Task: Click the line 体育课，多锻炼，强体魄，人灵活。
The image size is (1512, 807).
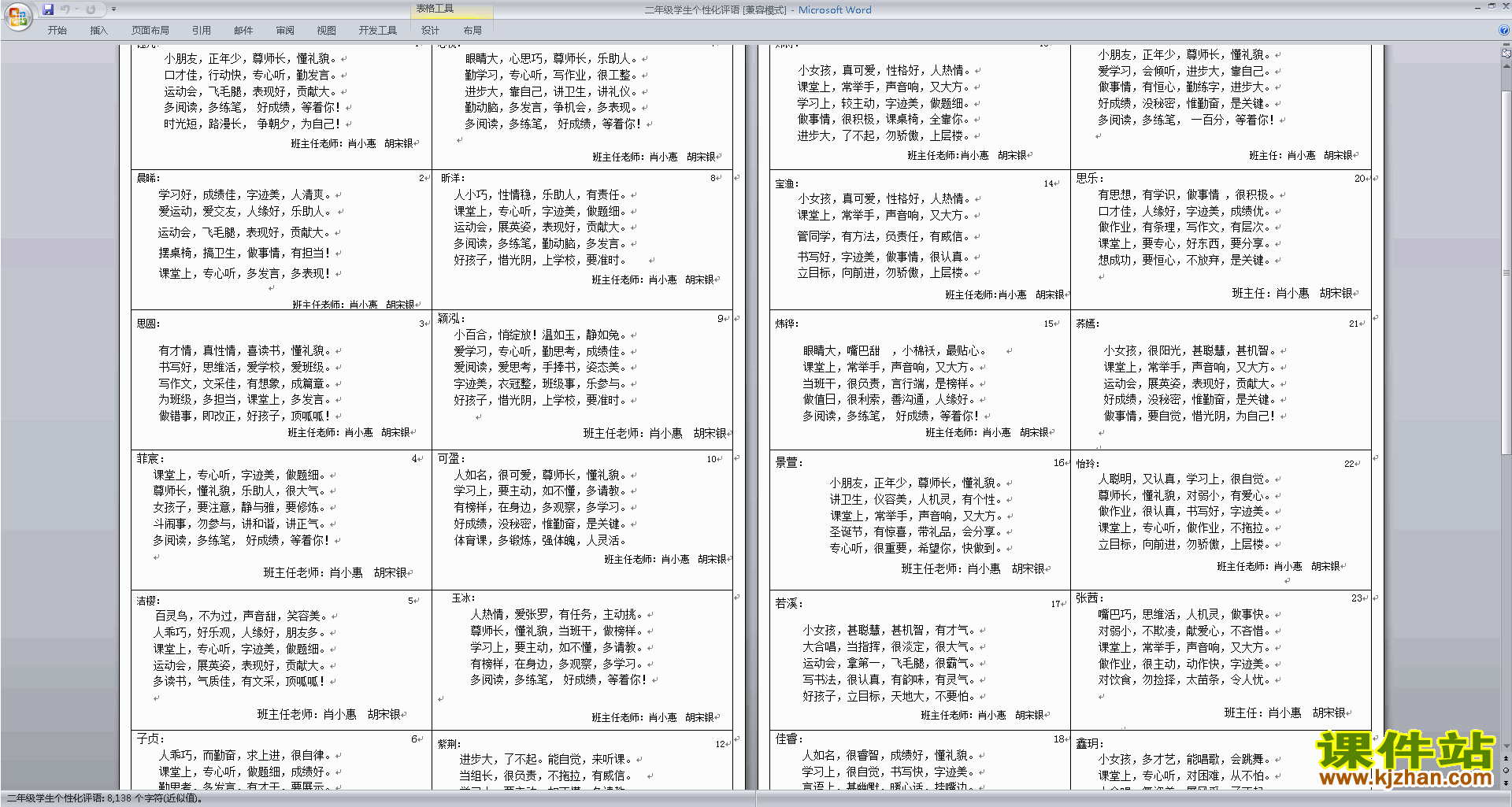Action: pos(540,540)
